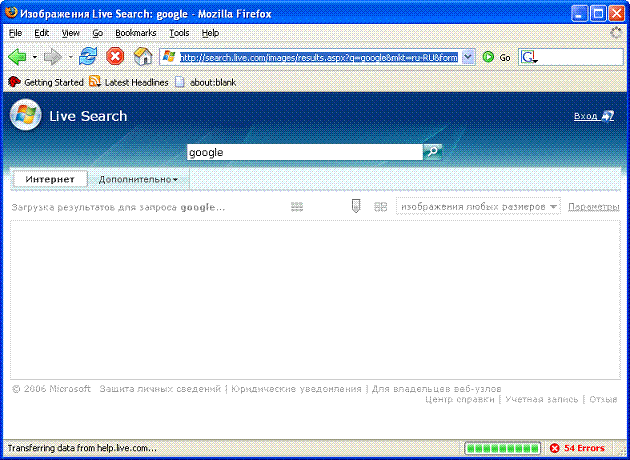Open the Bookmarks menu
Image resolution: width=630 pixels, height=460 pixels.
pyautogui.click(x=136, y=33)
